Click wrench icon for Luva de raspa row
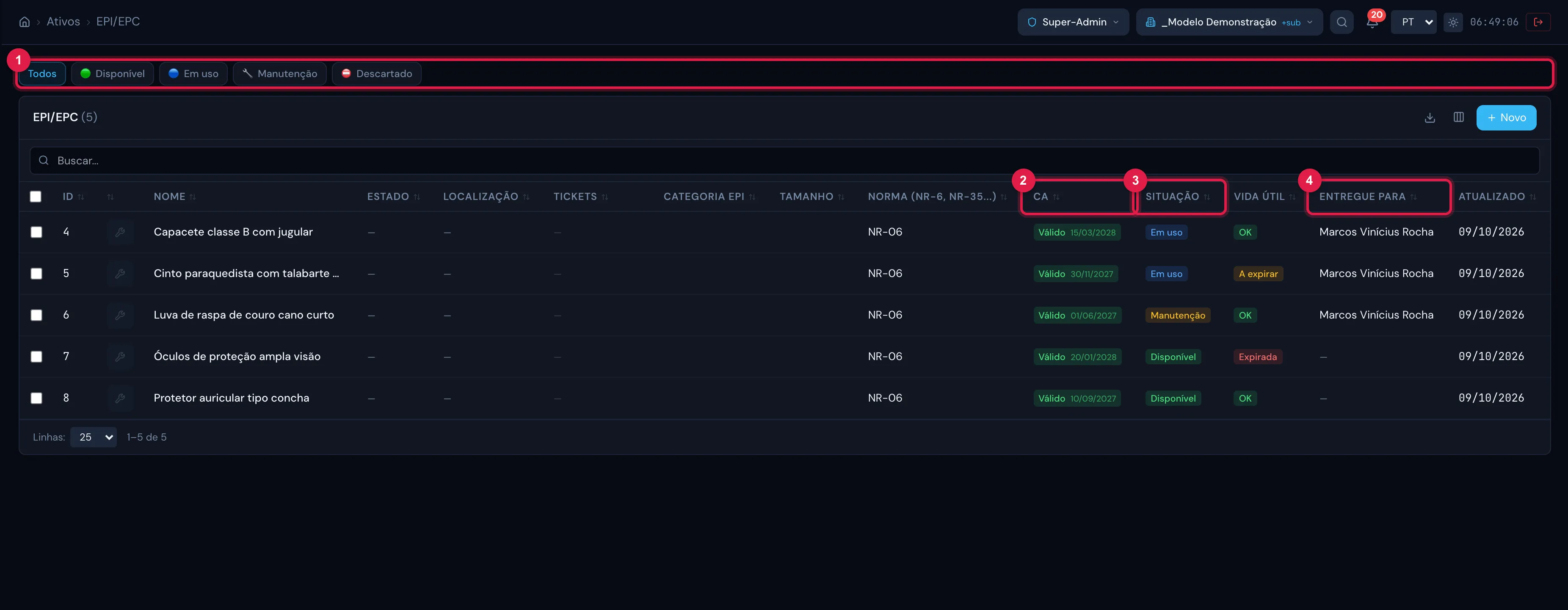Screen dimensions: 1568x610 coord(120,315)
